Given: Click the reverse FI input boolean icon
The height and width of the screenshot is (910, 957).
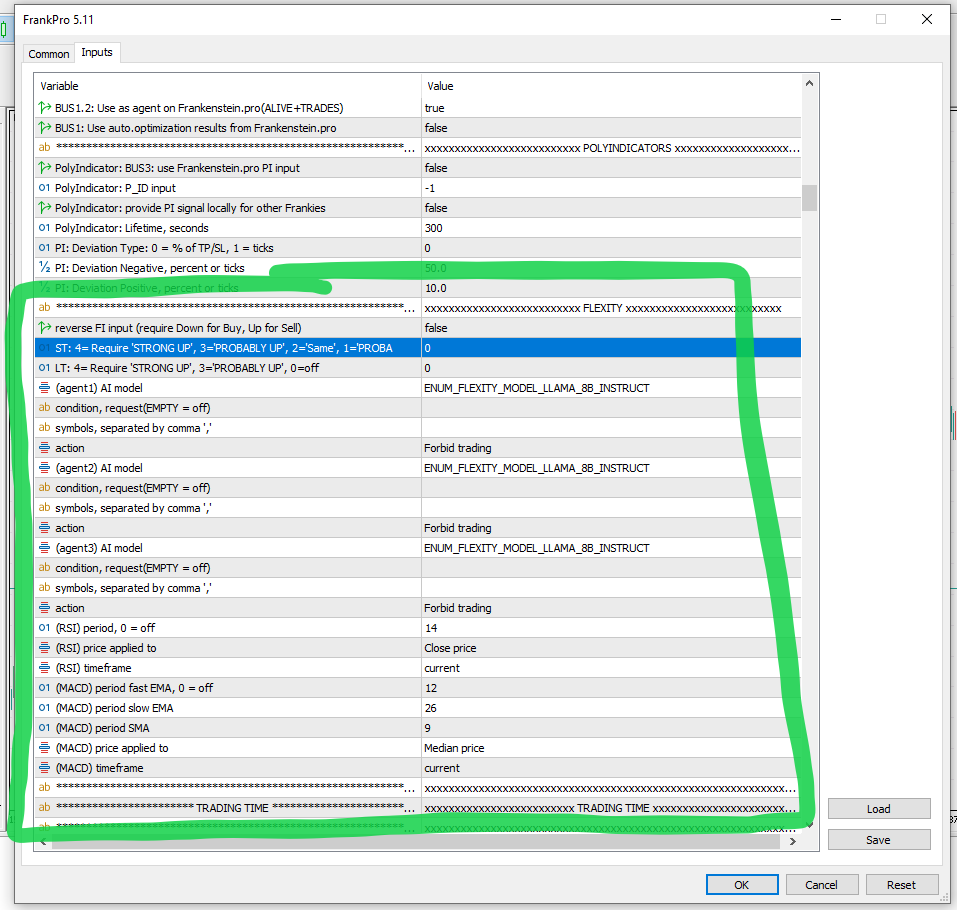Looking at the screenshot, I should [45, 328].
